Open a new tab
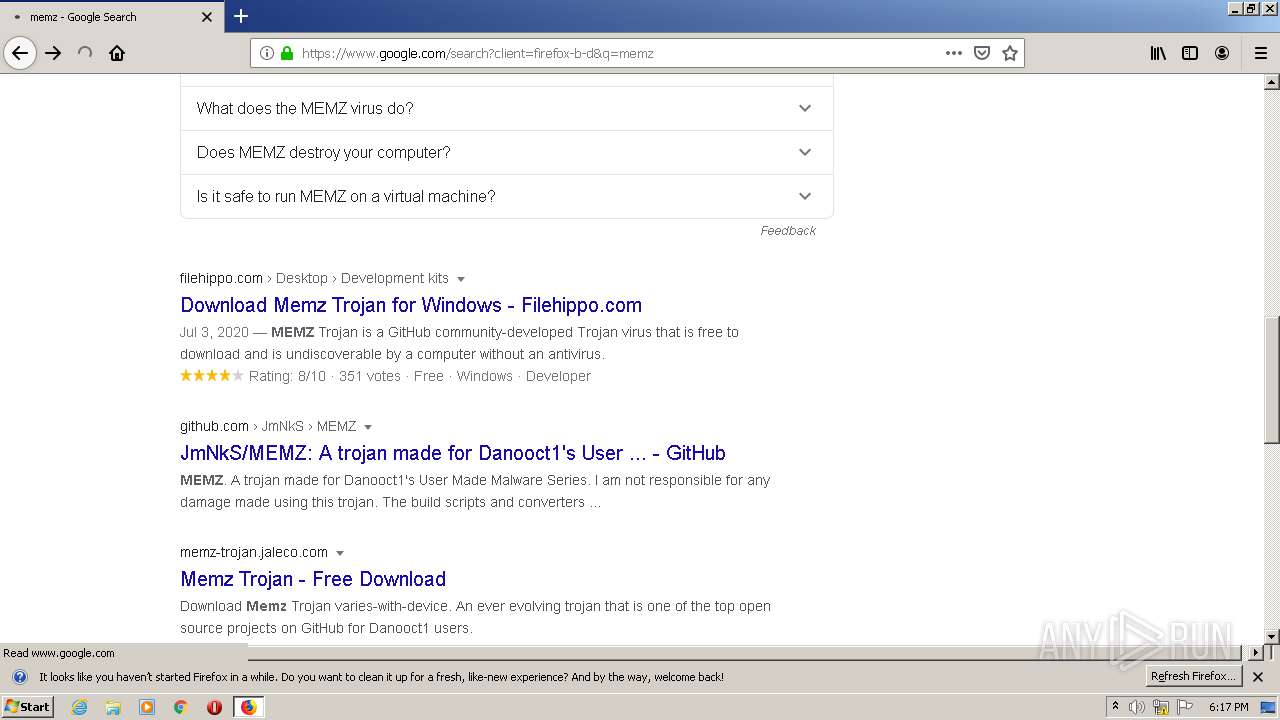This screenshot has height=720, width=1280. [241, 16]
